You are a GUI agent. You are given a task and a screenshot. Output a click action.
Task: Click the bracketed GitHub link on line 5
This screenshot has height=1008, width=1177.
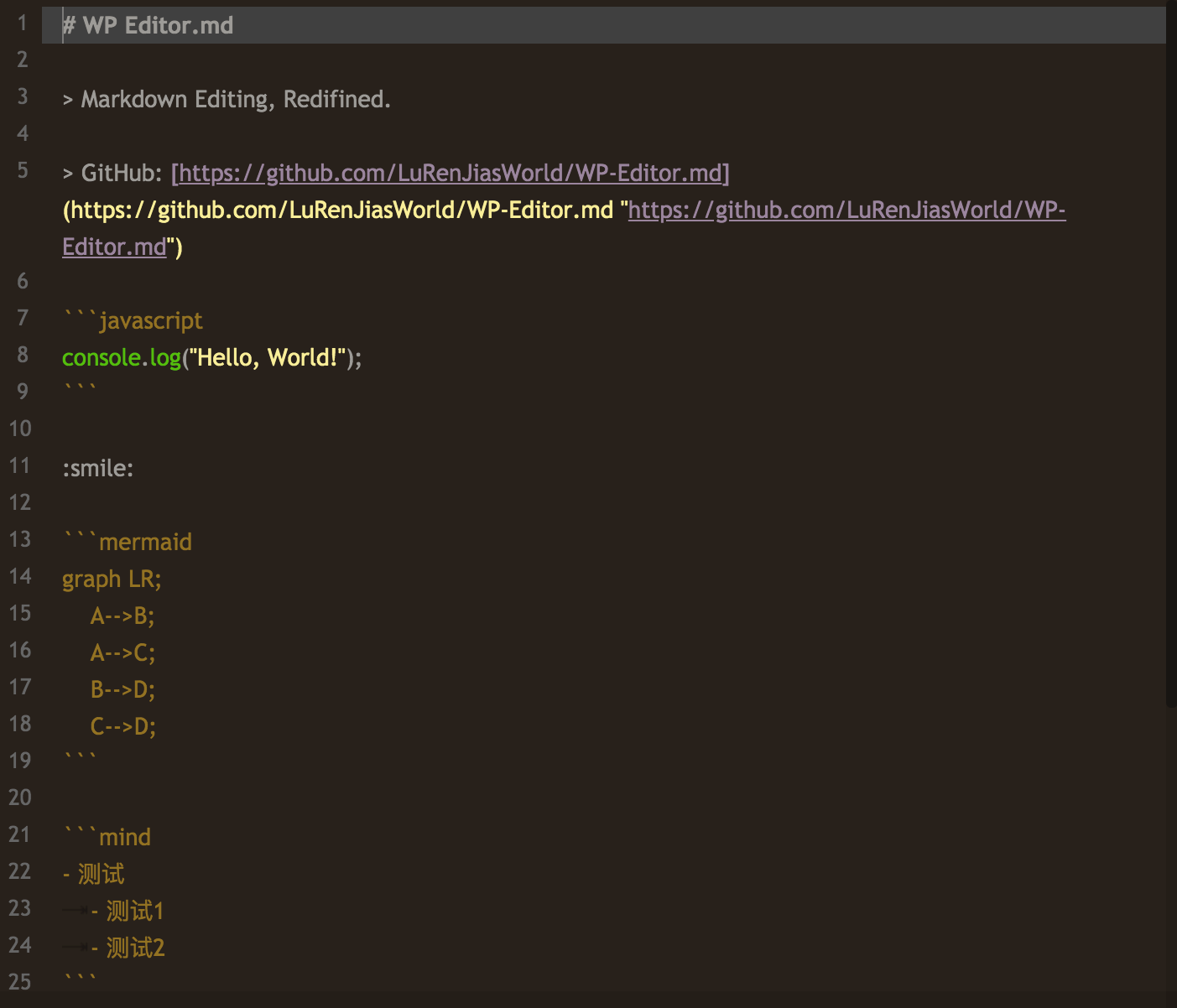[450, 173]
